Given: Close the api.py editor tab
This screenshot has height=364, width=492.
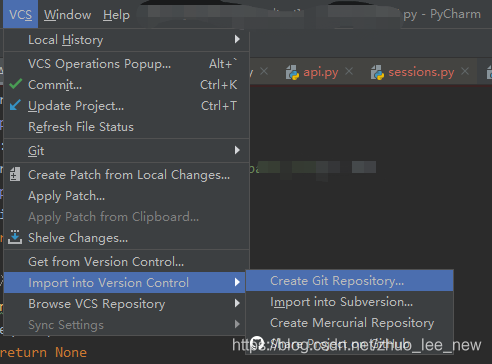Looking at the screenshot, I should (x=349, y=71).
